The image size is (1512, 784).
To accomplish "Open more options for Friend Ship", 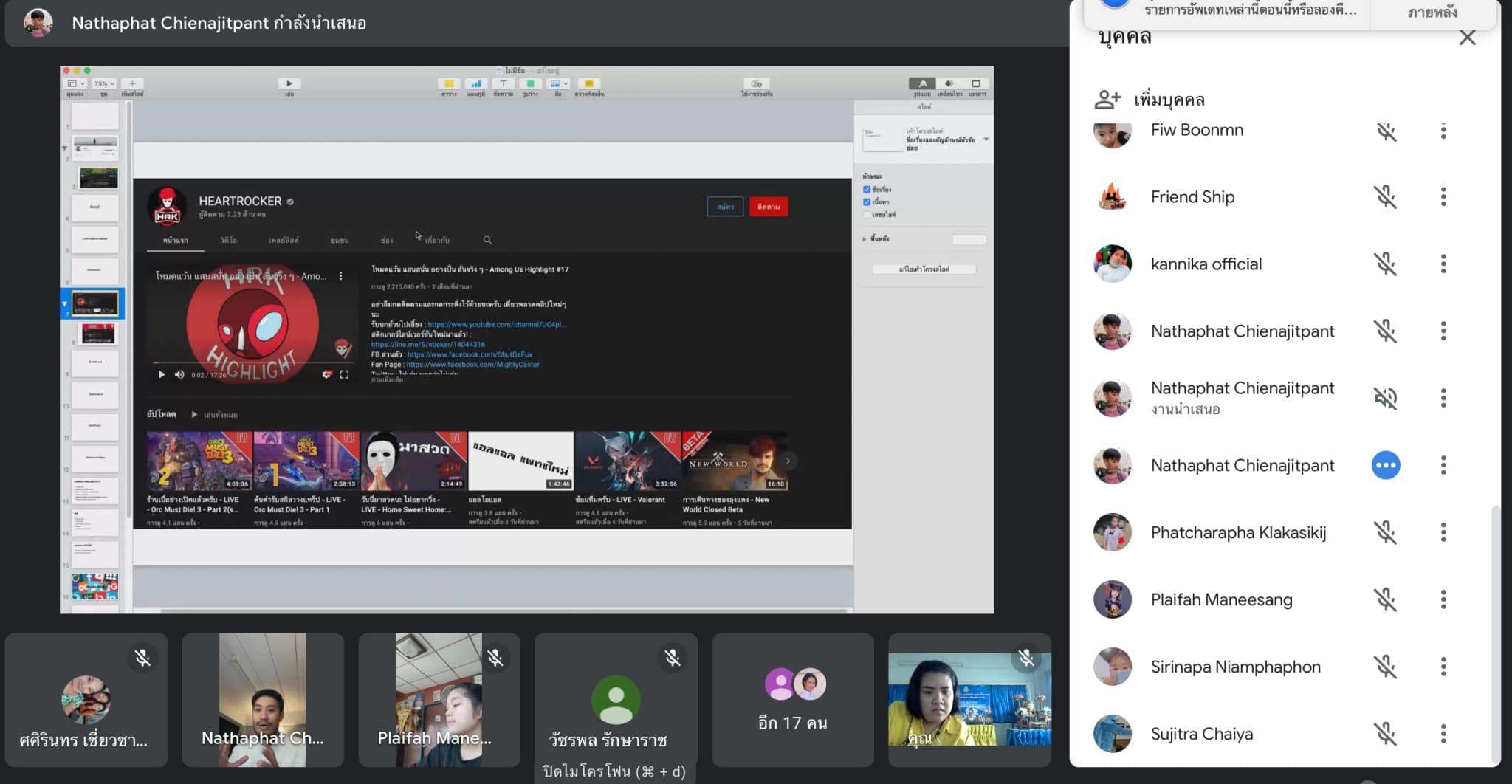I will click(1443, 197).
